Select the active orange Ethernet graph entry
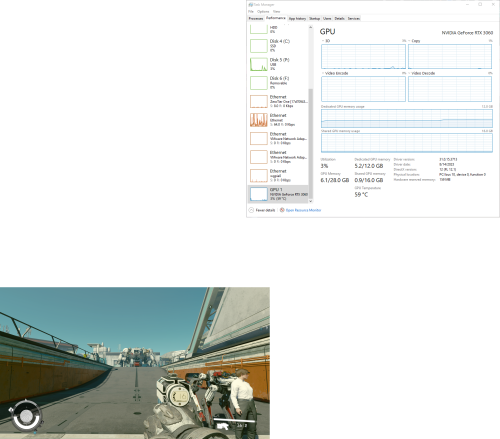This screenshot has height=439, width=500. 278,120
